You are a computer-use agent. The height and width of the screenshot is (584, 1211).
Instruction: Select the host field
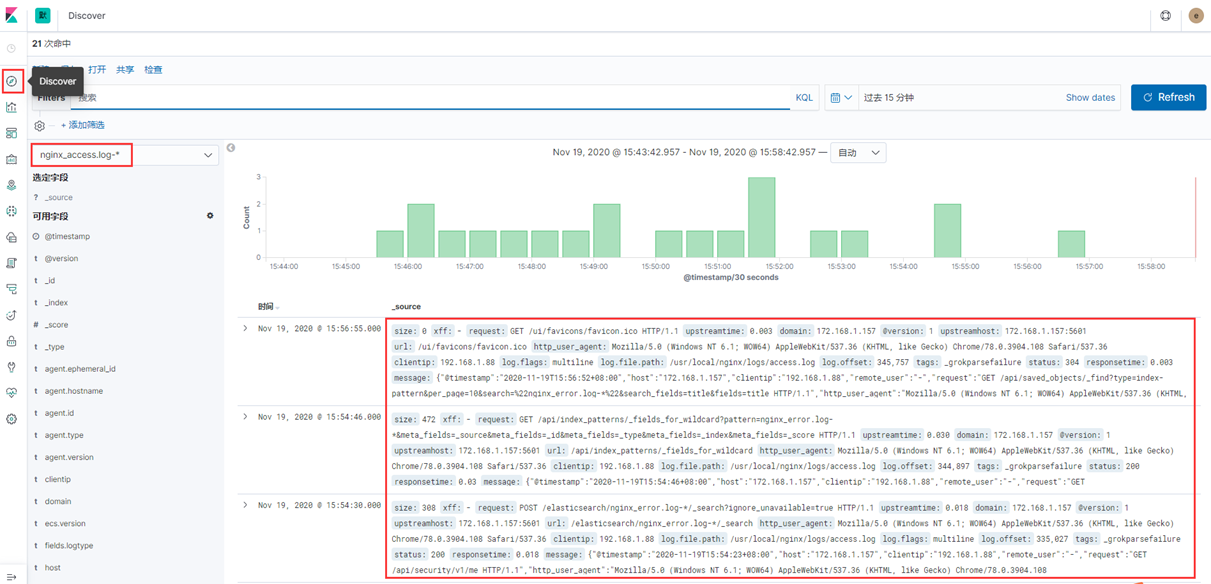pos(52,567)
